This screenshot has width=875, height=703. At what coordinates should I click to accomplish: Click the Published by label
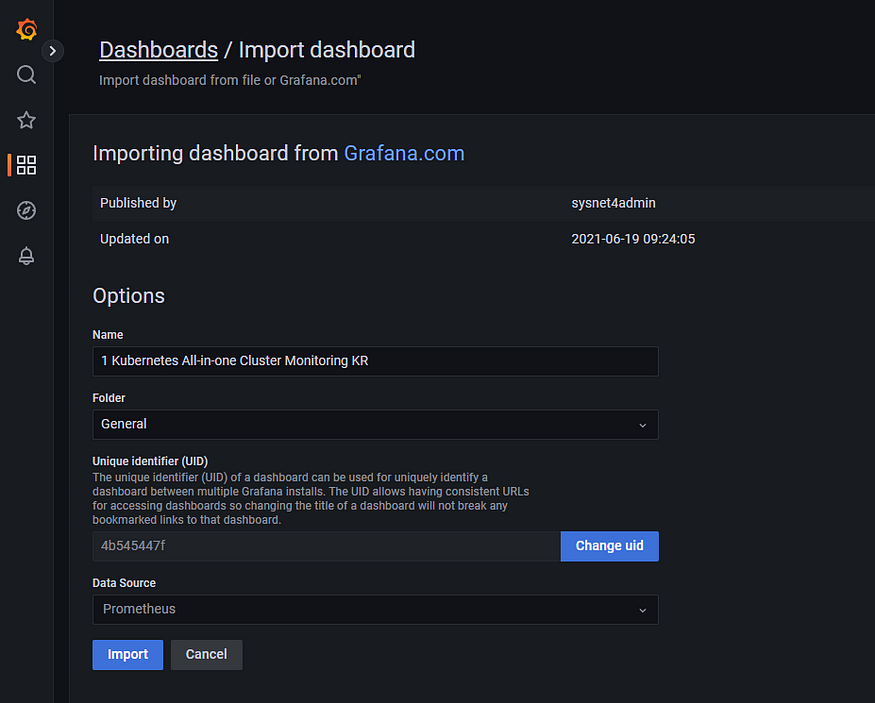click(138, 203)
